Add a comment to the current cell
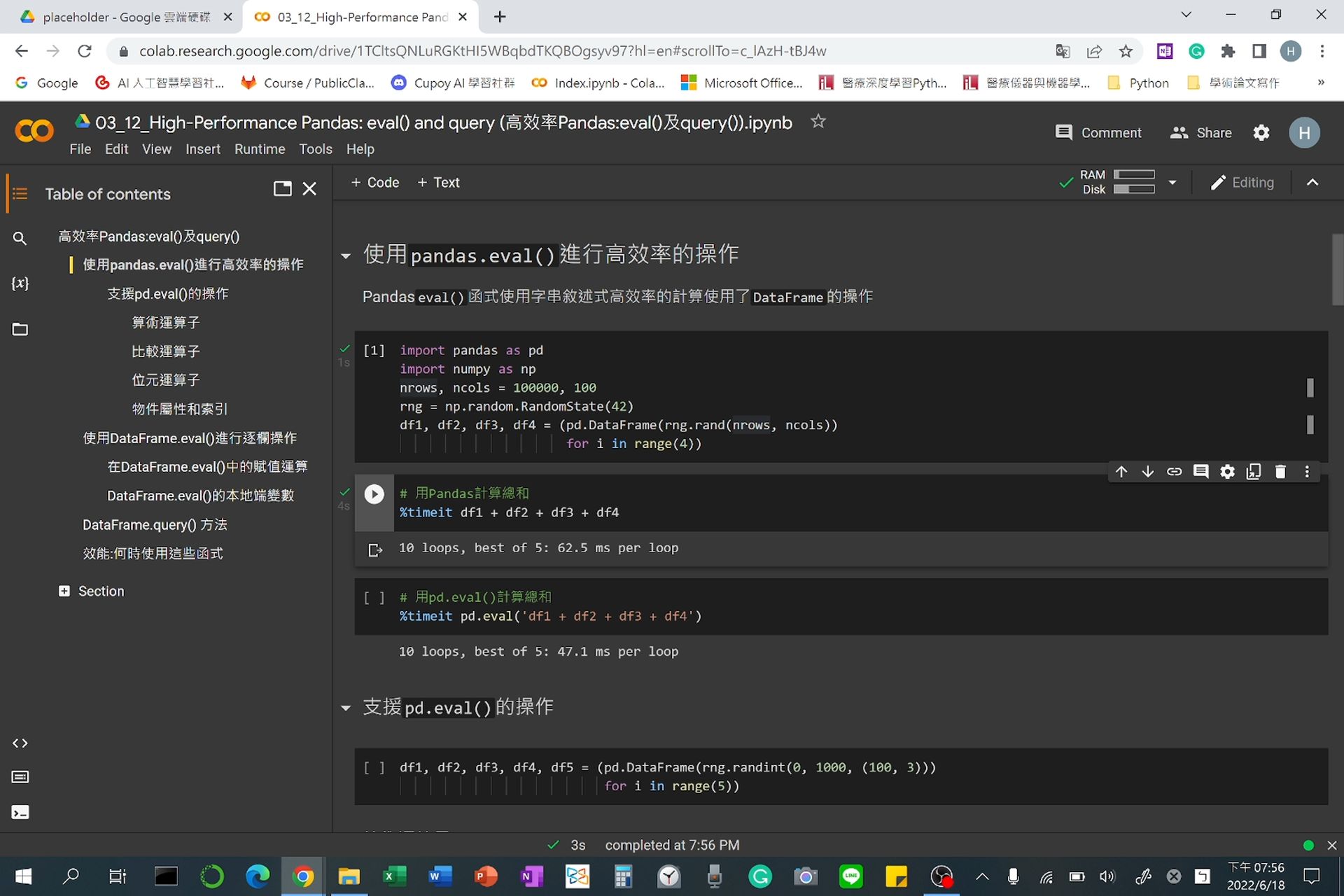 1200,472
